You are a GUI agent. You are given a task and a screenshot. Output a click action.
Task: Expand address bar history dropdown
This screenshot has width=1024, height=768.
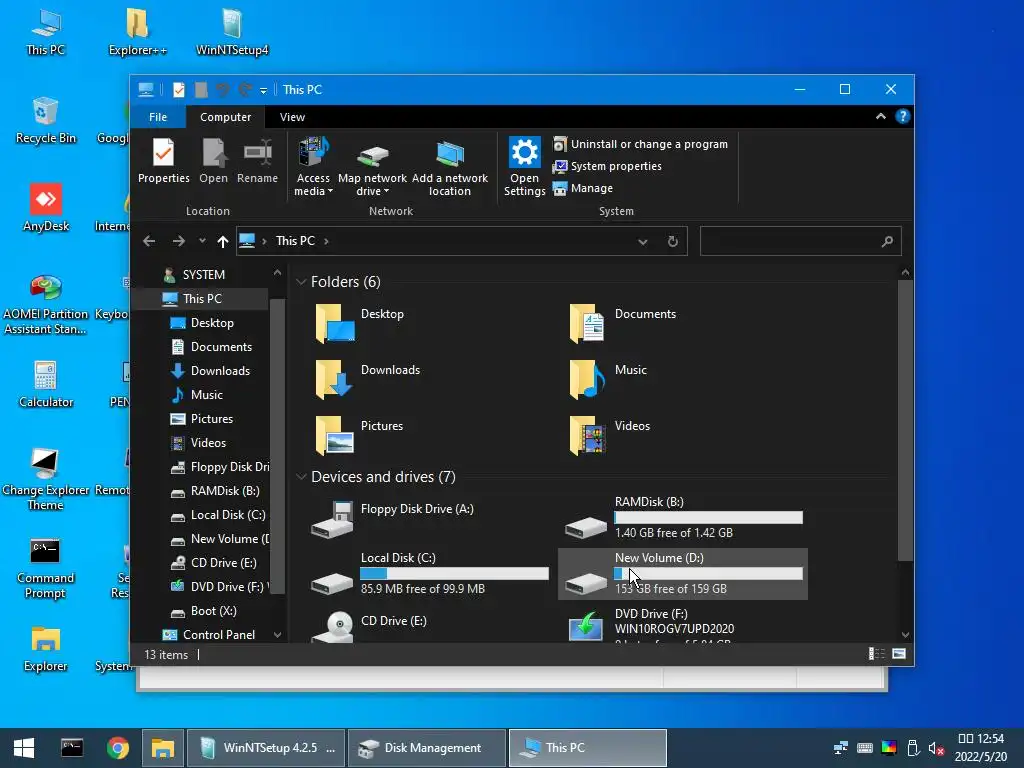[x=643, y=242]
